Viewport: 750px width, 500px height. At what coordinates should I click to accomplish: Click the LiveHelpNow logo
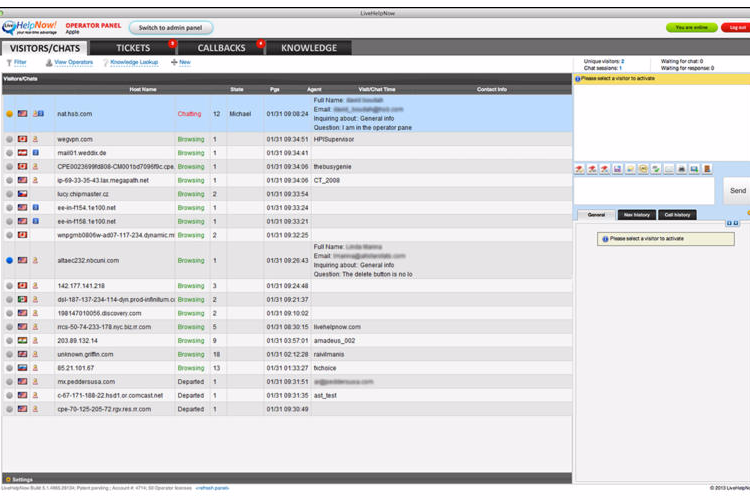point(30,27)
